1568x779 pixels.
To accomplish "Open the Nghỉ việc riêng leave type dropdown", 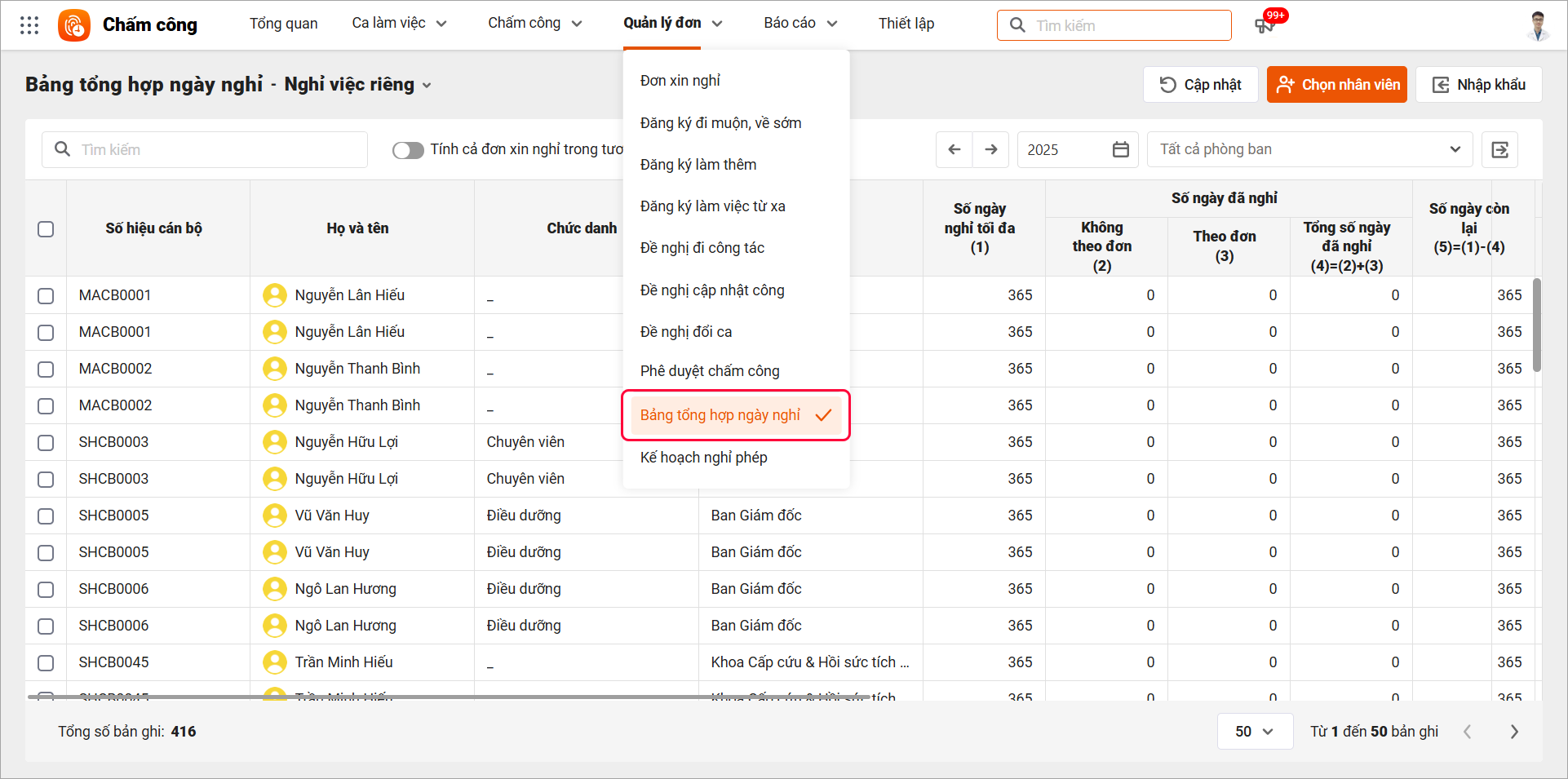I will point(358,85).
